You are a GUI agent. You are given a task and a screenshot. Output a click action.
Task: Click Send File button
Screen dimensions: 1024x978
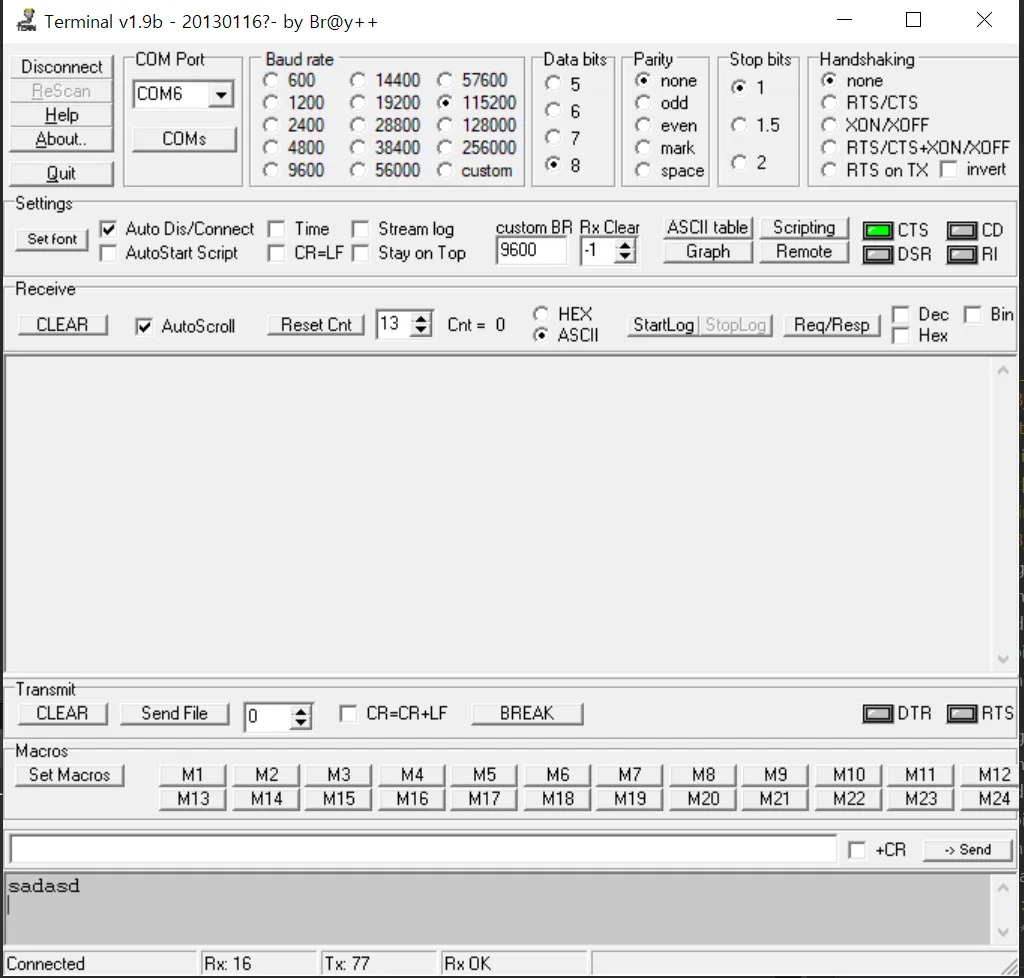[x=174, y=714]
